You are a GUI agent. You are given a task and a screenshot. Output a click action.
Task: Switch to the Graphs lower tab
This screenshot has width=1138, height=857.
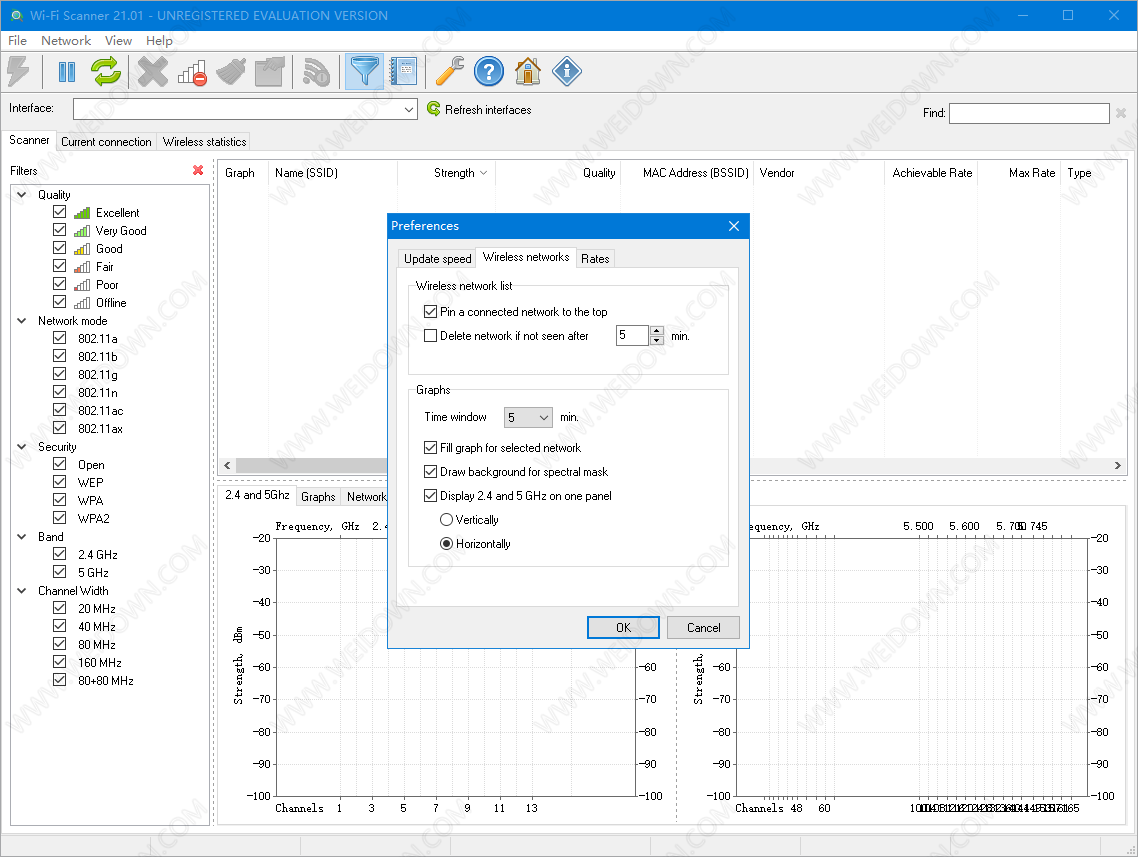coord(318,496)
